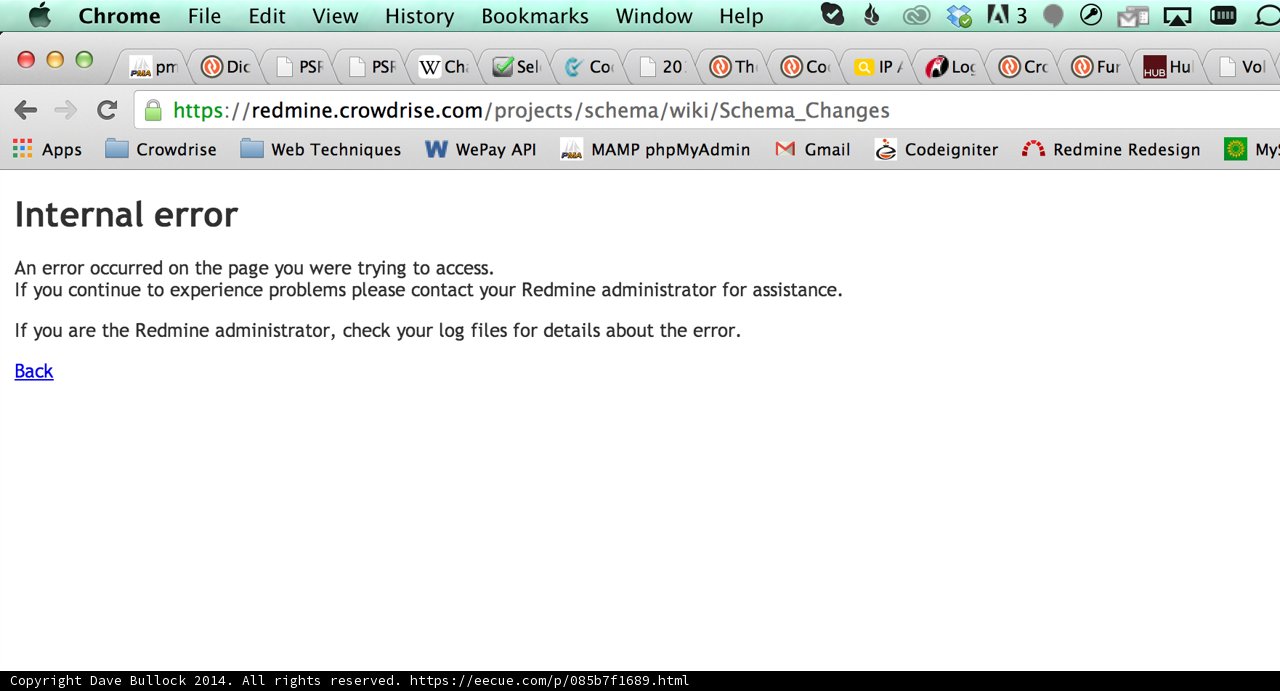Image resolution: width=1280 pixels, height=691 pixels.
Task: Switch to the 'Dic' tab
Action: [x=225, y=67]
